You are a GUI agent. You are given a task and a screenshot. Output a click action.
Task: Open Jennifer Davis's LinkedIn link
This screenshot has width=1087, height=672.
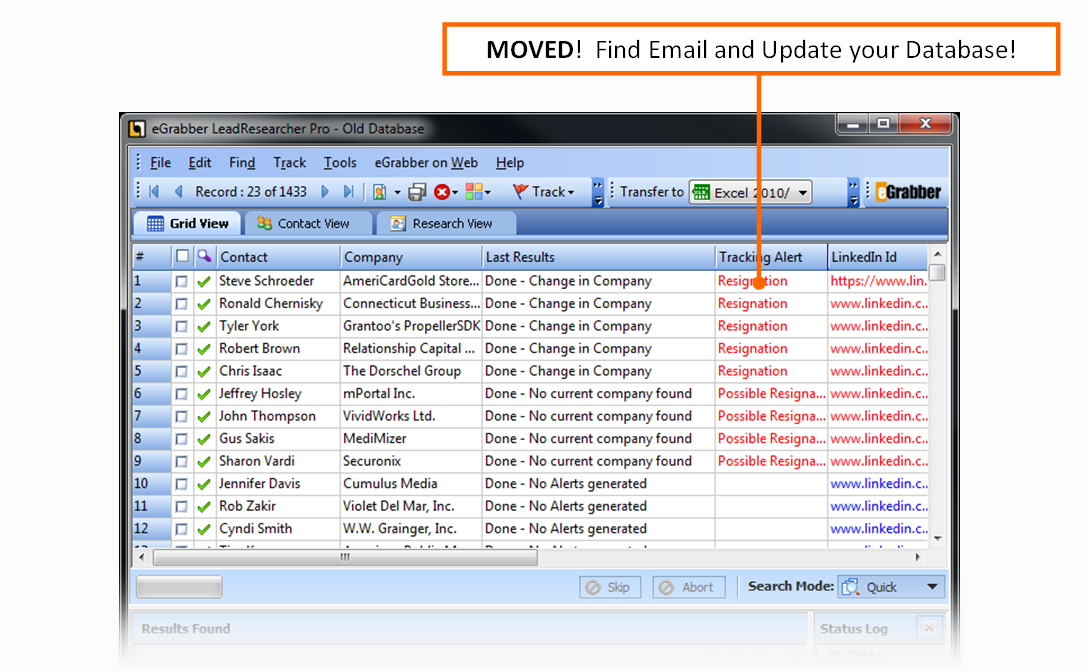tap(878, 483)
